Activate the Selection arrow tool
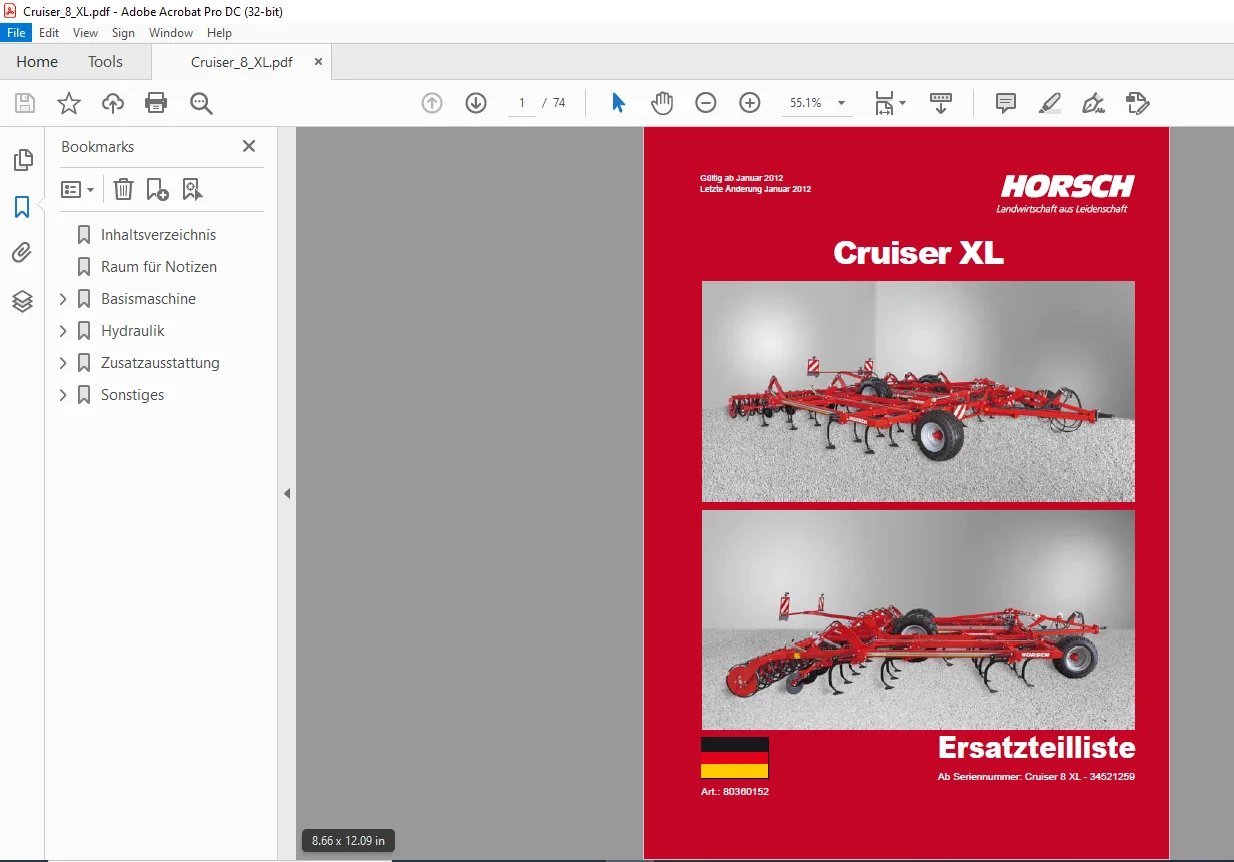1234x862 pixels. click(618, 103)
